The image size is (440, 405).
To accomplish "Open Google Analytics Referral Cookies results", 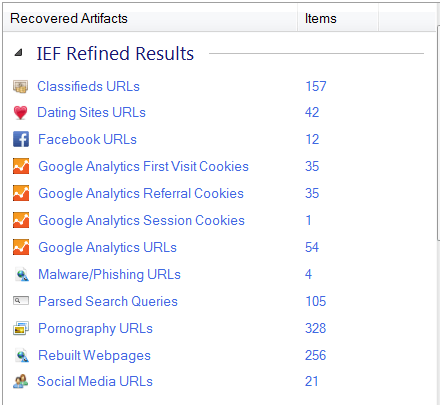I will pyautogui.click(x=141, y=194).
